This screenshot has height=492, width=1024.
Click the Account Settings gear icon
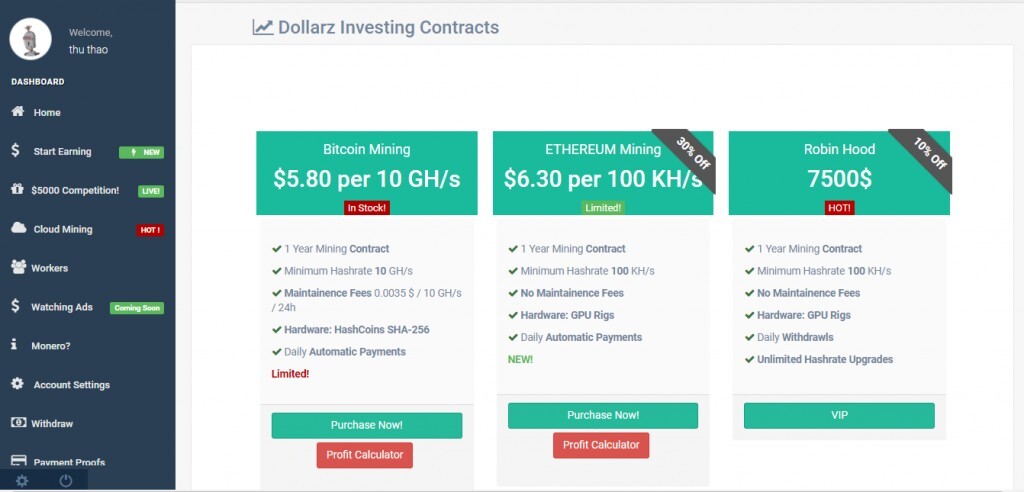click(x=17, y=384)
